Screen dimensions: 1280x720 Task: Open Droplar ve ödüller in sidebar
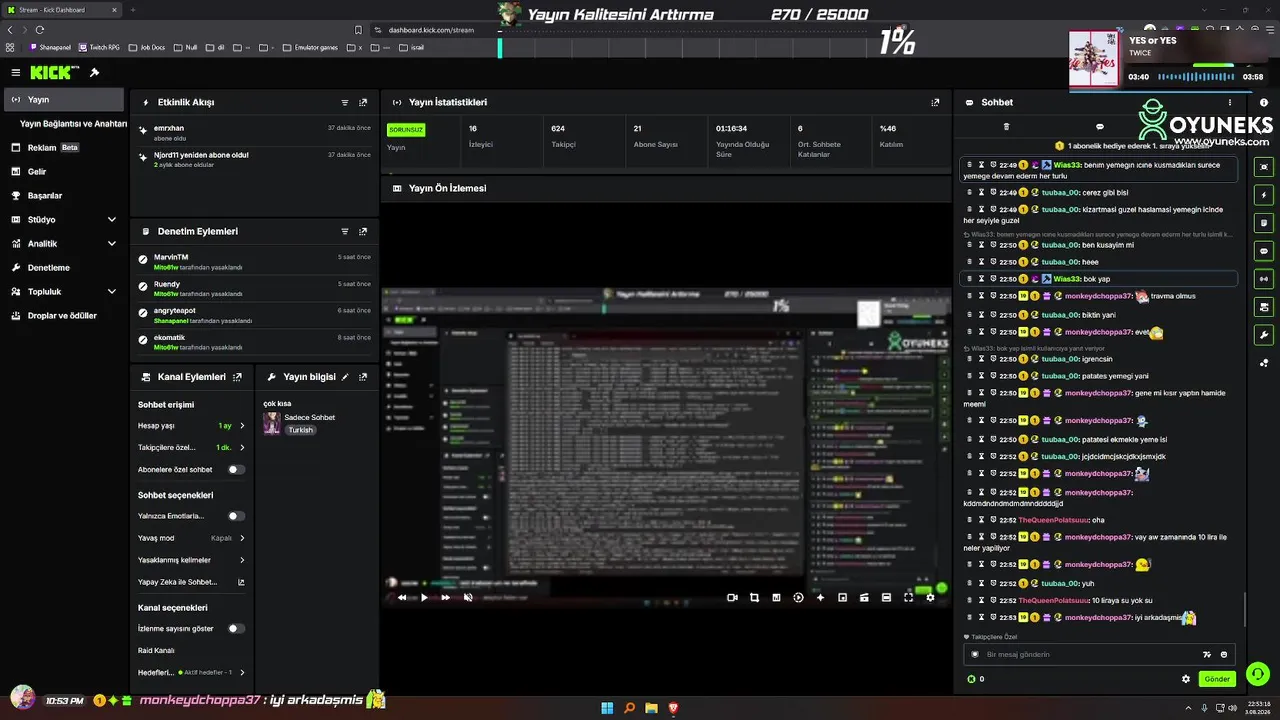(x=65, y=316)
